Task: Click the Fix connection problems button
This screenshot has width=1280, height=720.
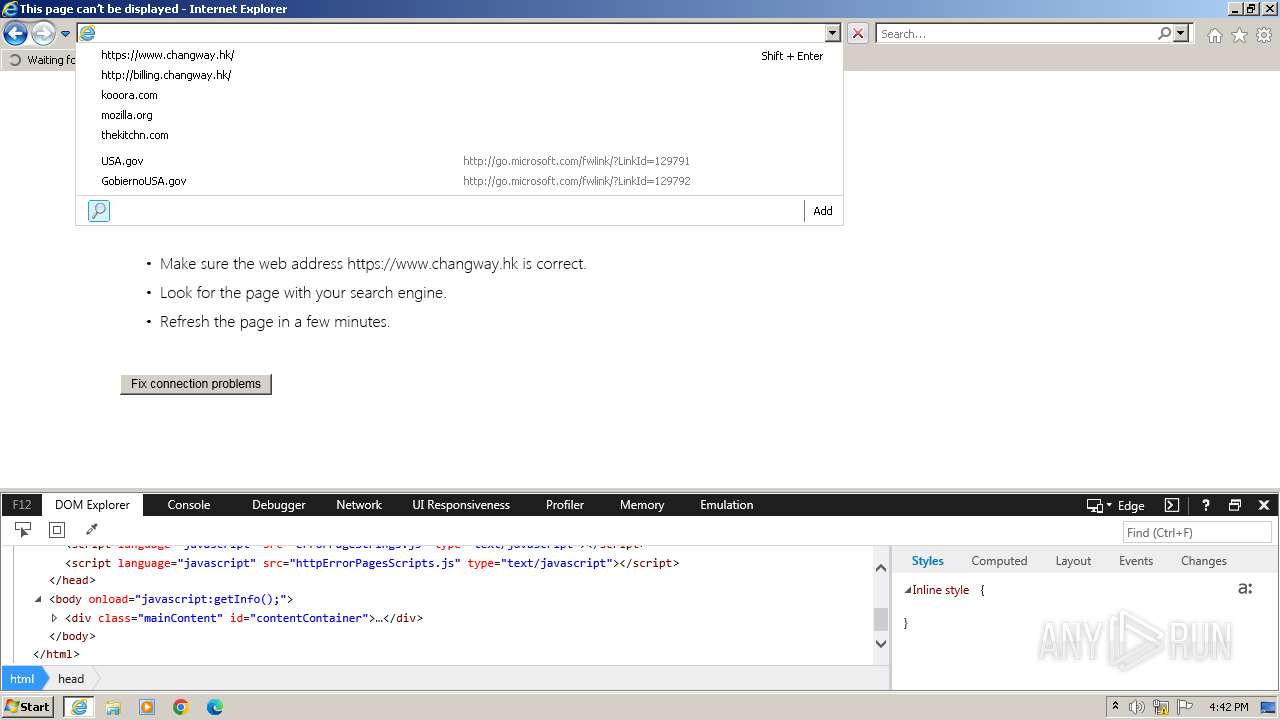Action: (x=196, y=384)
